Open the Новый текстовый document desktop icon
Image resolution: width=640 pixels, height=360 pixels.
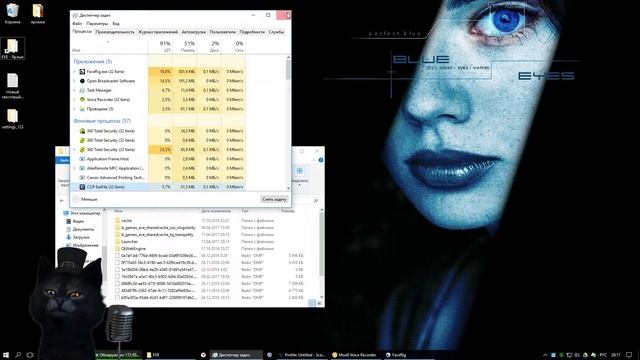[12, 86]
